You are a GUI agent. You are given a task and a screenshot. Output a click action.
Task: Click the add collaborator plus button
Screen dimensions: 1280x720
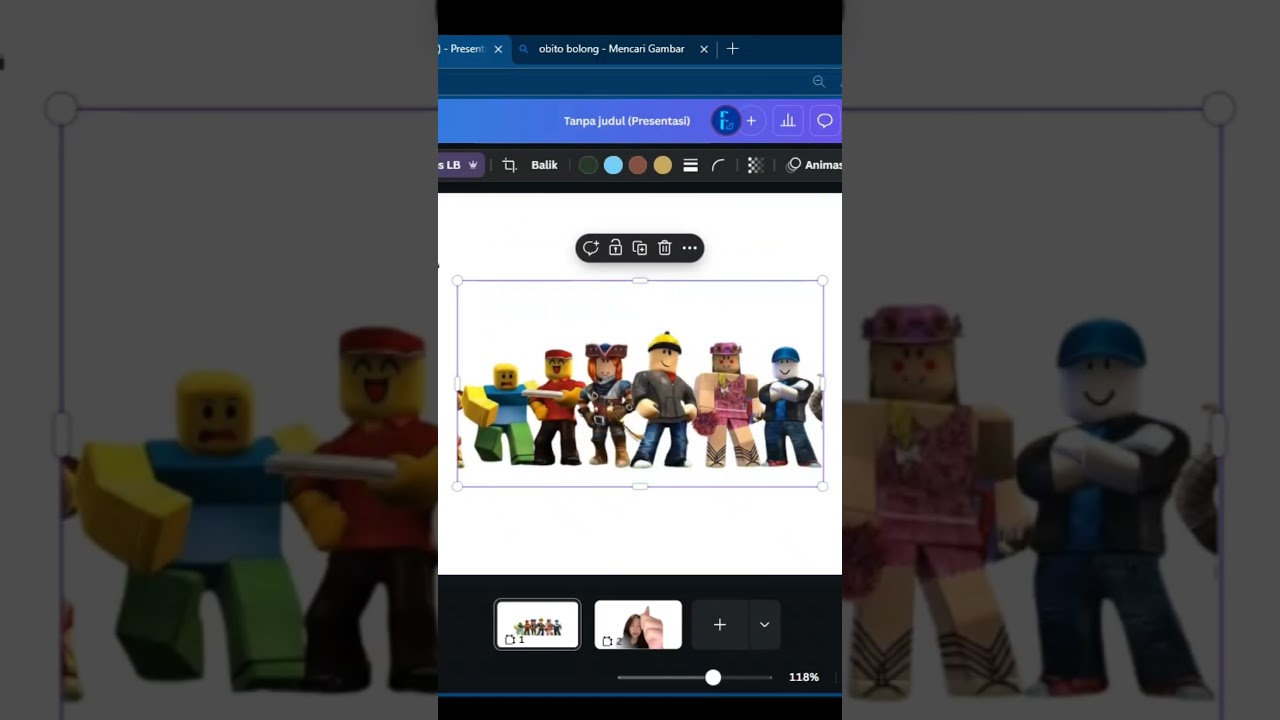751,121
